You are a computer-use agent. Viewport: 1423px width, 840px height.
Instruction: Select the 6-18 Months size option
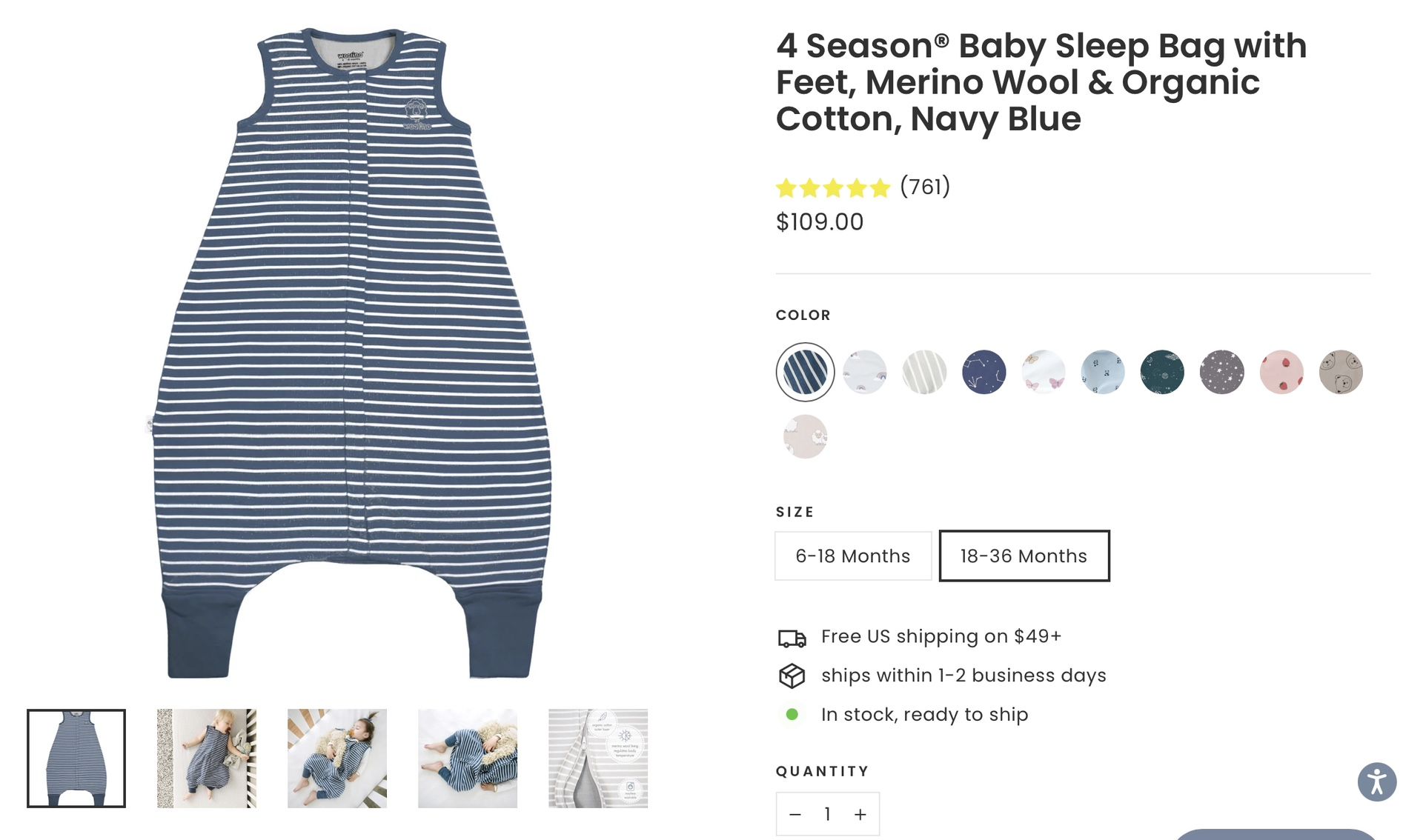tap(852, 556)
